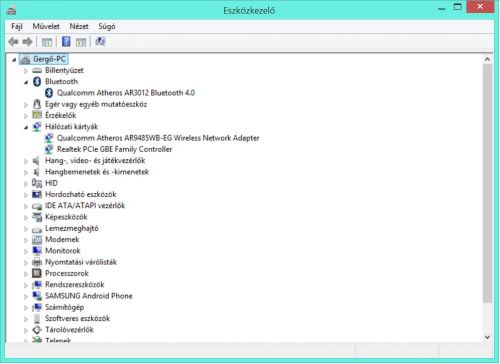
Task: Click the speaker icon beside Hang-, video- és játékvezérlők
Action: pos(36,161)
